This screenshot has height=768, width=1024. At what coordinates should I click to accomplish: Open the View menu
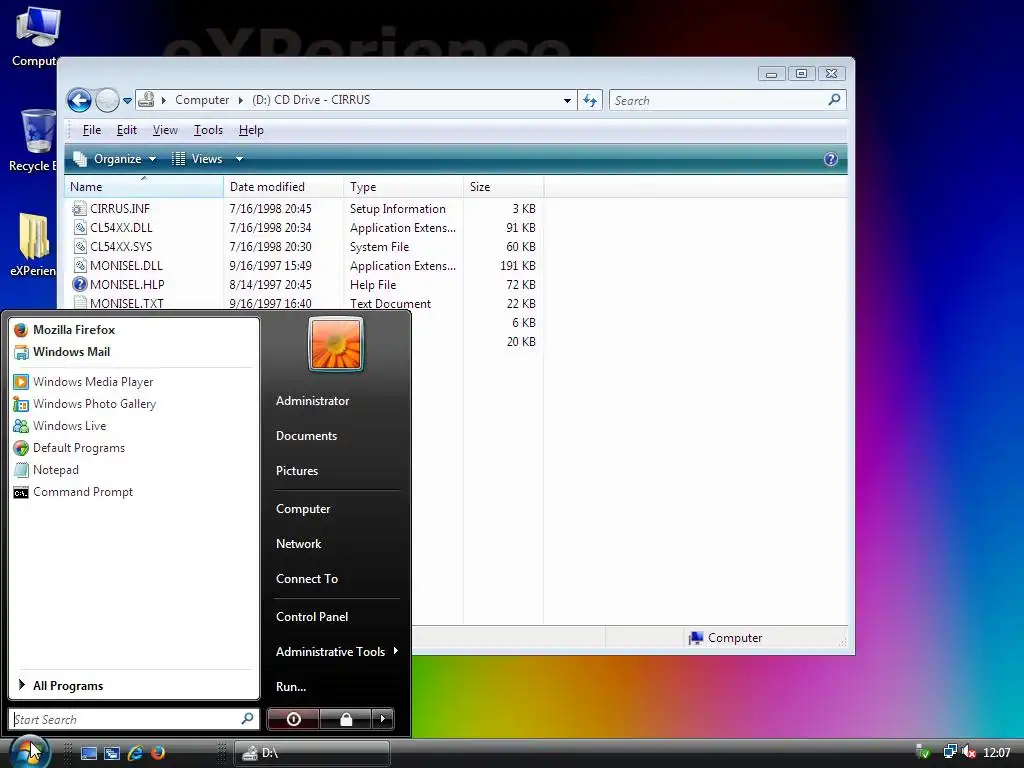[165, 130]
